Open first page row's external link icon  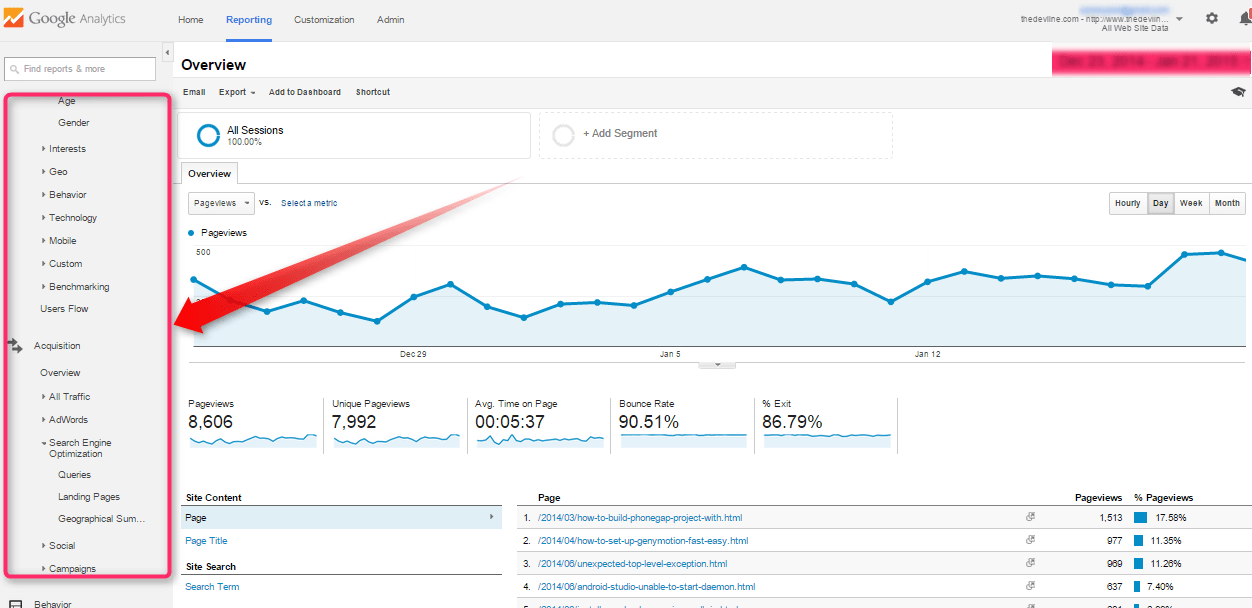[1030, 518]
